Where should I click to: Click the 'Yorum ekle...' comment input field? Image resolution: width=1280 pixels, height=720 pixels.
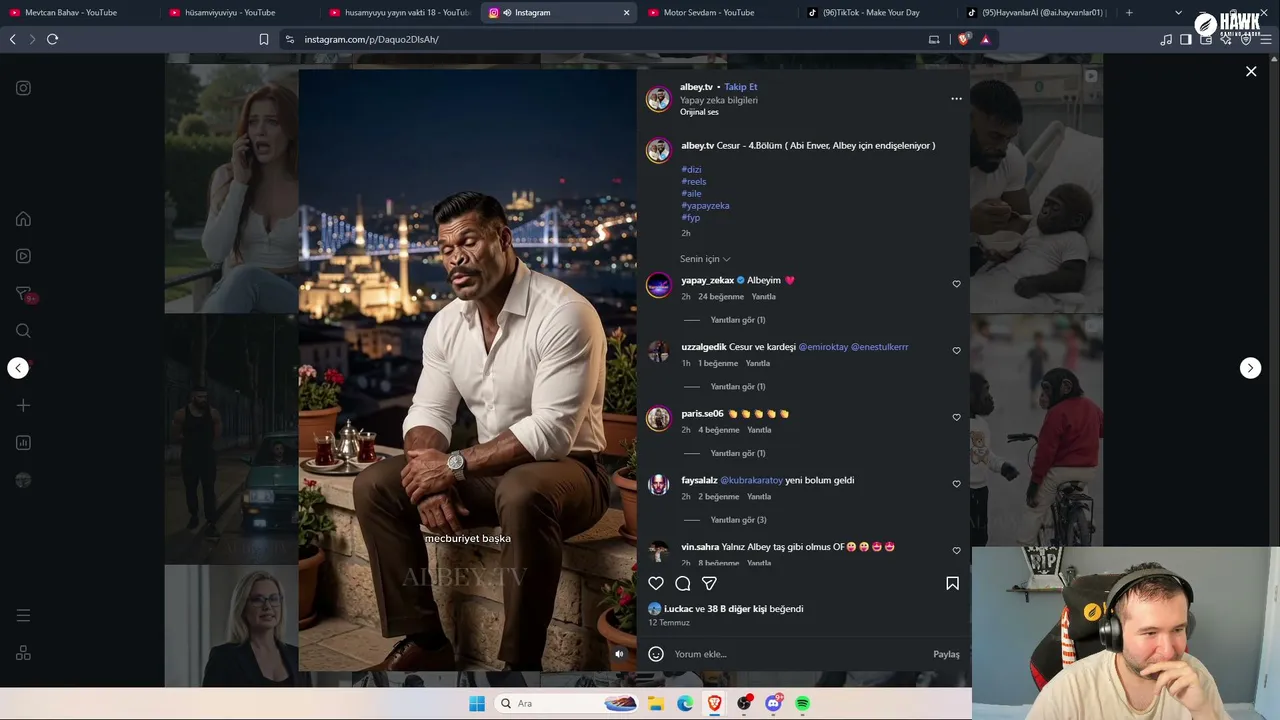(x=800, y=654)
